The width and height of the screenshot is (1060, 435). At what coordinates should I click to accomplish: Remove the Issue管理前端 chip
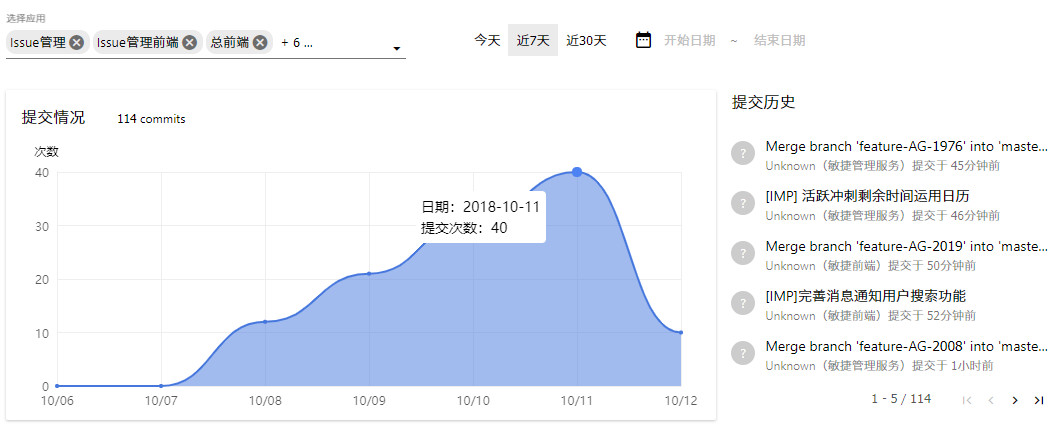tap(190, 42)
